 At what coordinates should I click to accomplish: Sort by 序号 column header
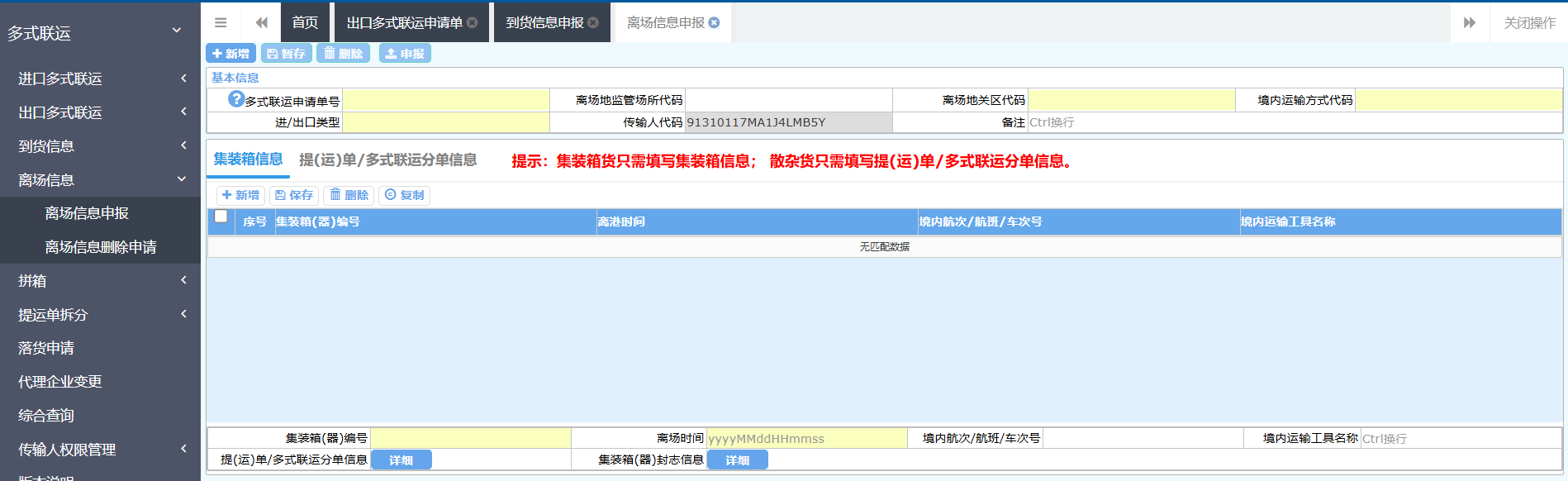(x=254, y=221)
